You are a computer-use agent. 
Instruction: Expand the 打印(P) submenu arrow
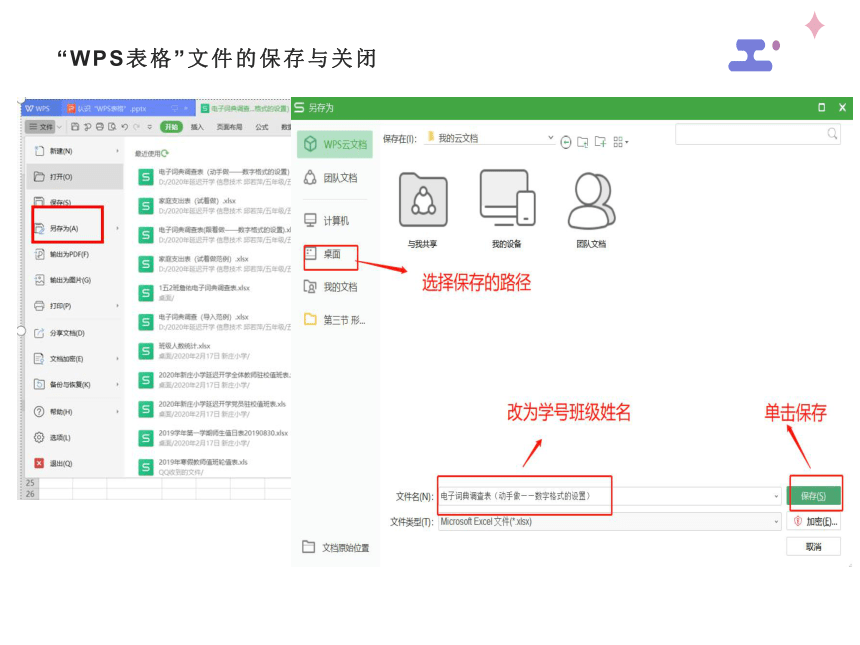click(x=117, y=305)
